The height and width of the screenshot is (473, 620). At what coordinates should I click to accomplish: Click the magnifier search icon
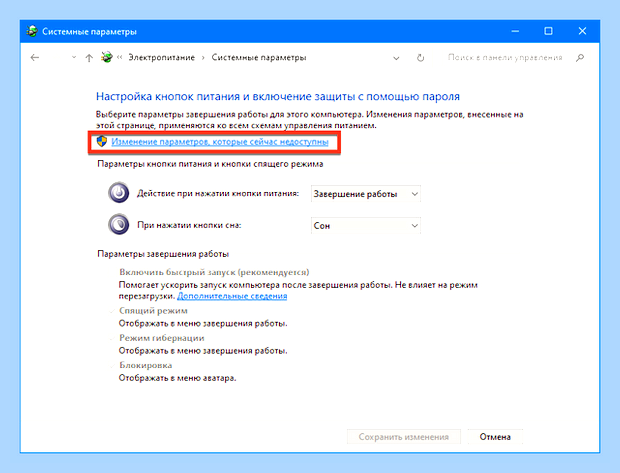[580, 58]
